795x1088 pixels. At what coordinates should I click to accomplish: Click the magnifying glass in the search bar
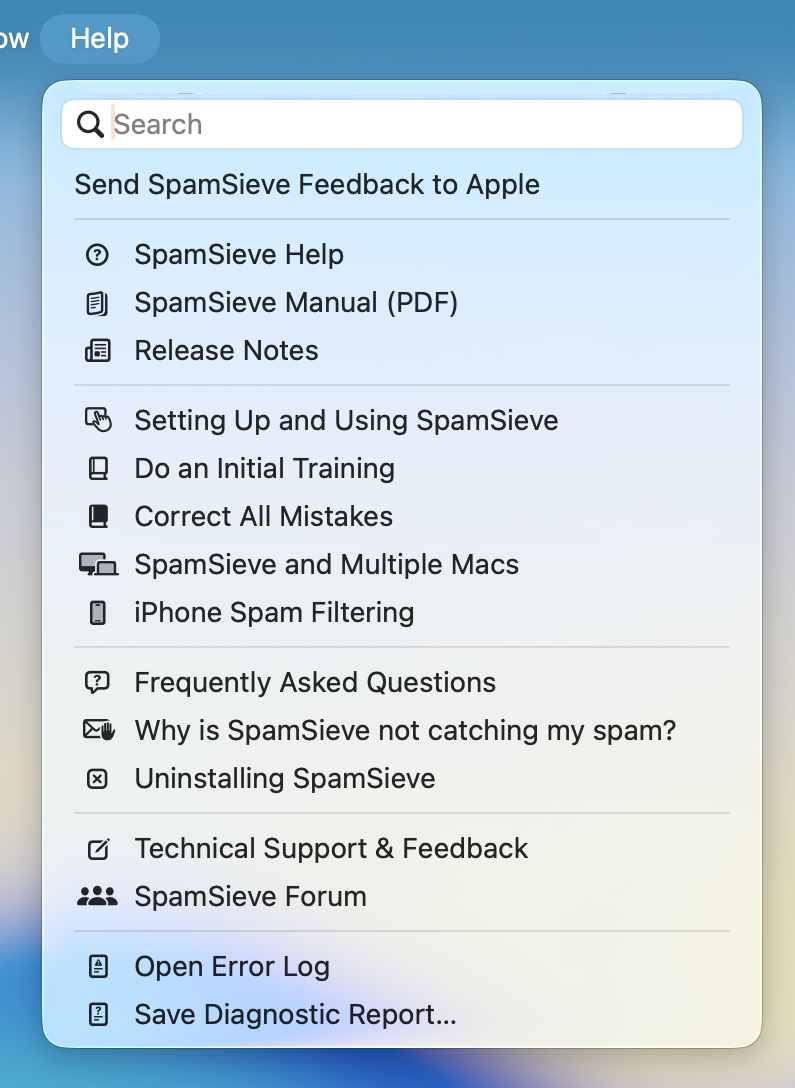pyautogui.click(x=90, y=123)
